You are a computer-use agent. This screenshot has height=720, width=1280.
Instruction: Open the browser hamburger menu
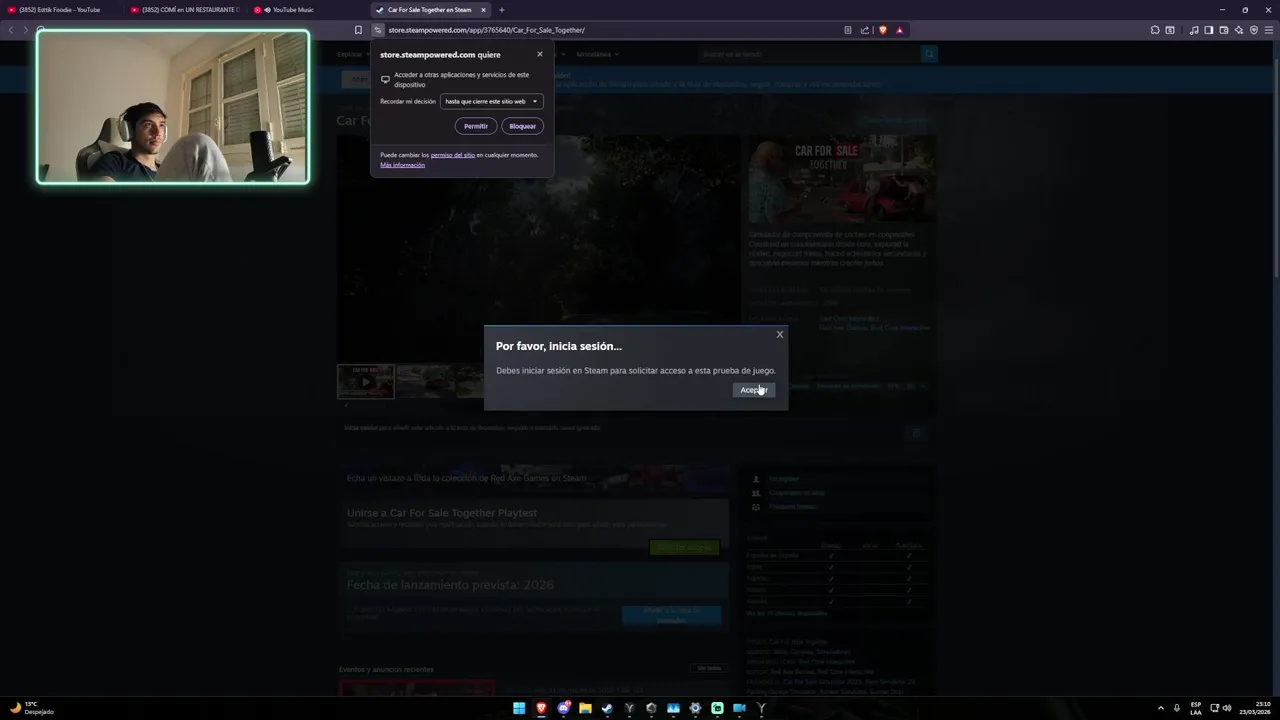1269,30
